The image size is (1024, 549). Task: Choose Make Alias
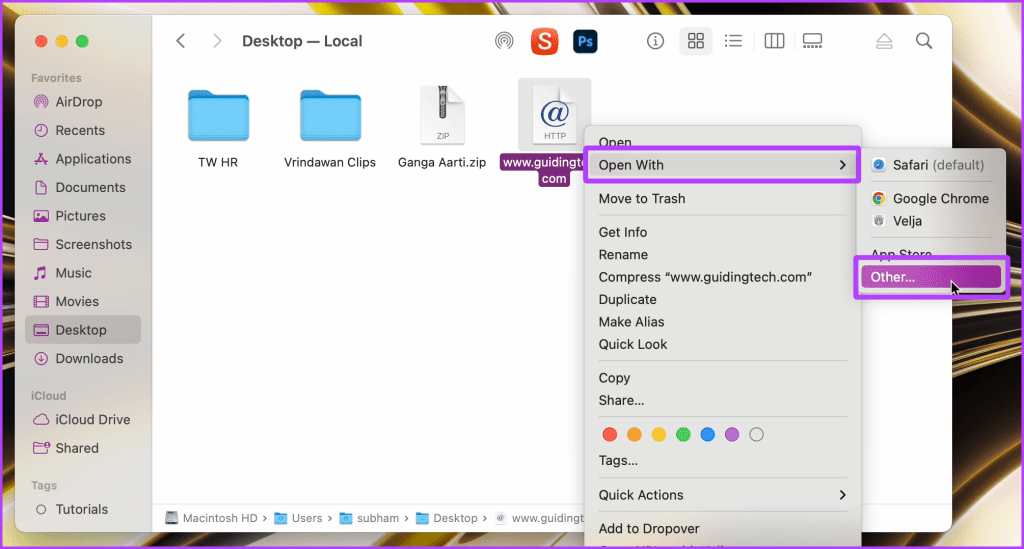(x=722, y=322)
